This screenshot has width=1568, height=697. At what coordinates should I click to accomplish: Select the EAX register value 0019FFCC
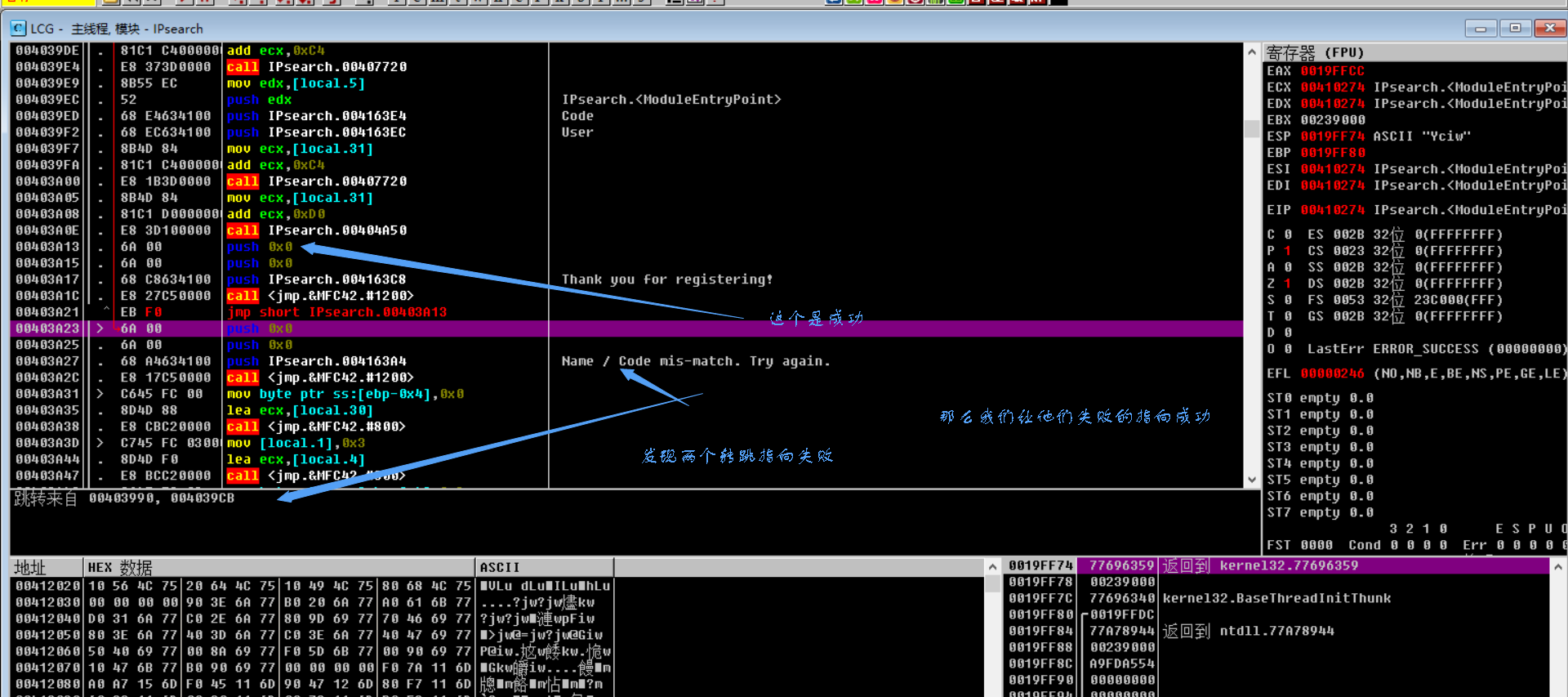coord(1332,71)
